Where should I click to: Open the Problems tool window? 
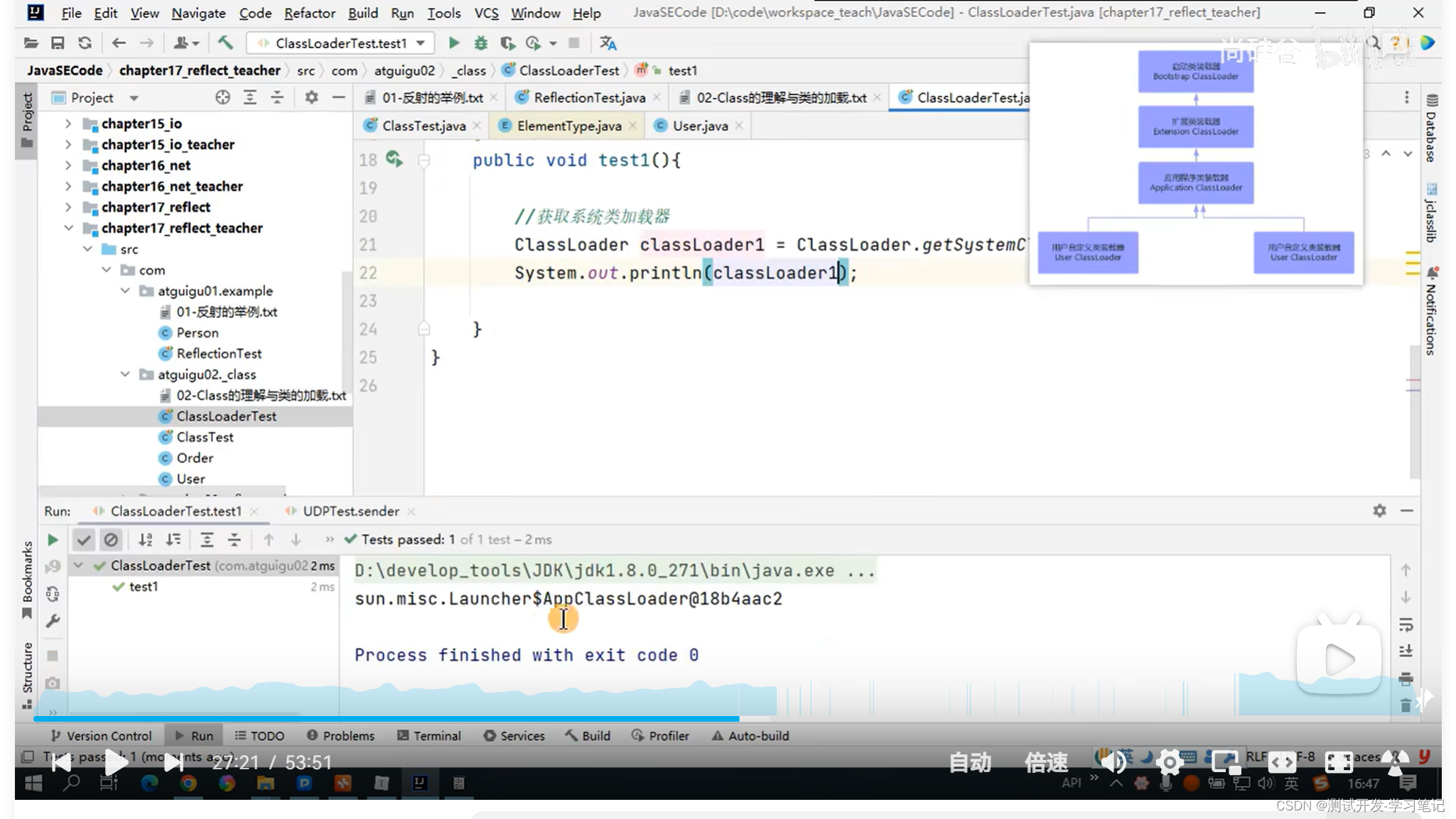[x=340, y=736]
